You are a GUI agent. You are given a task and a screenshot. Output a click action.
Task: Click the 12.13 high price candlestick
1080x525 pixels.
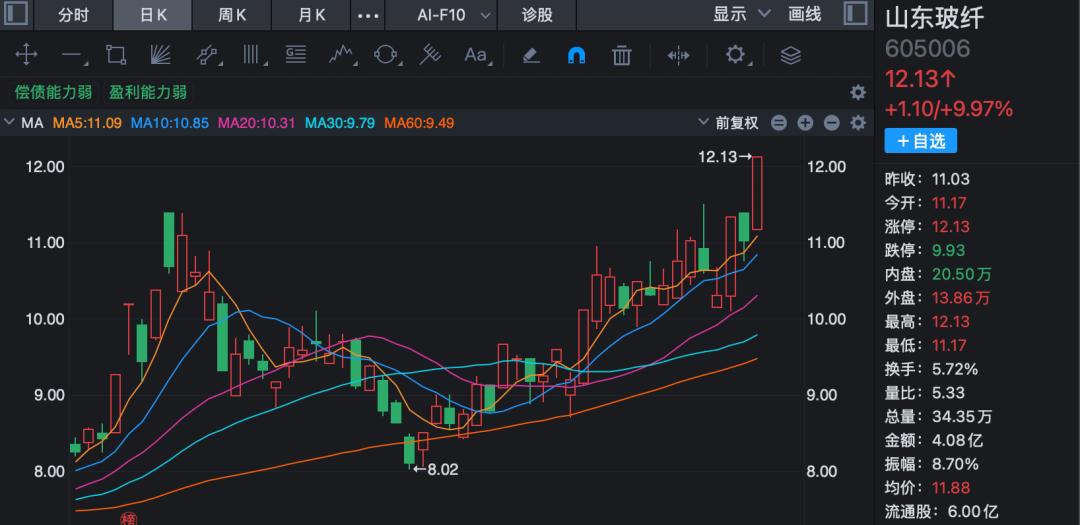(x=757, y=193)
